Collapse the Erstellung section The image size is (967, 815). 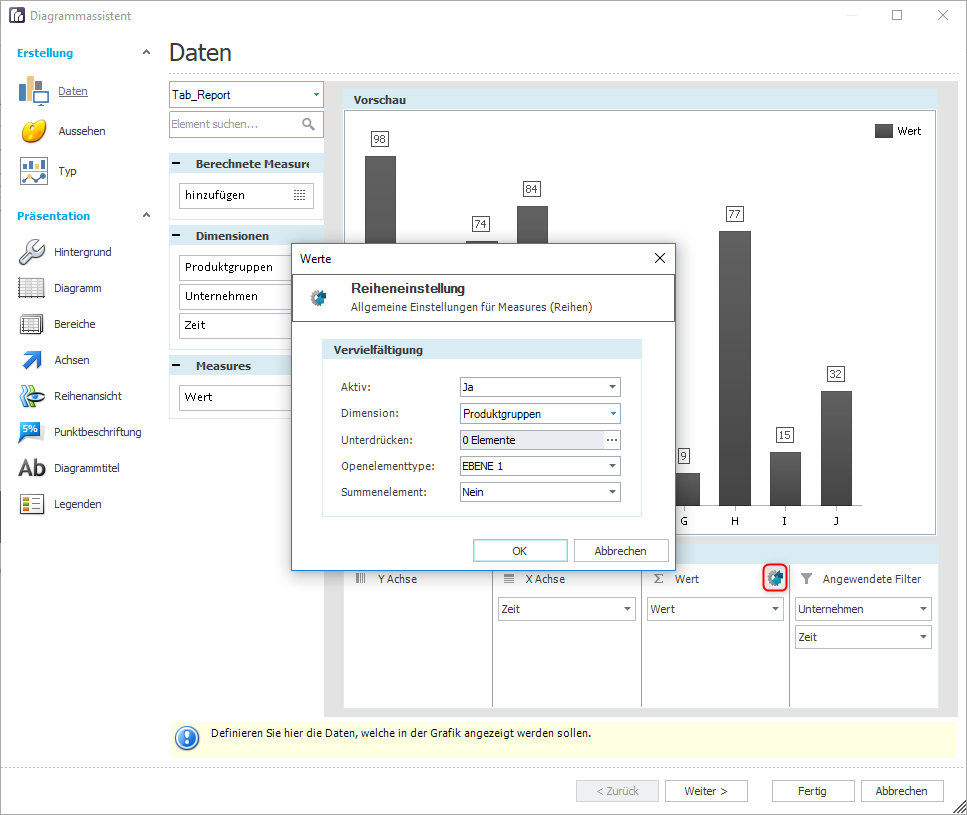[146, 52]
